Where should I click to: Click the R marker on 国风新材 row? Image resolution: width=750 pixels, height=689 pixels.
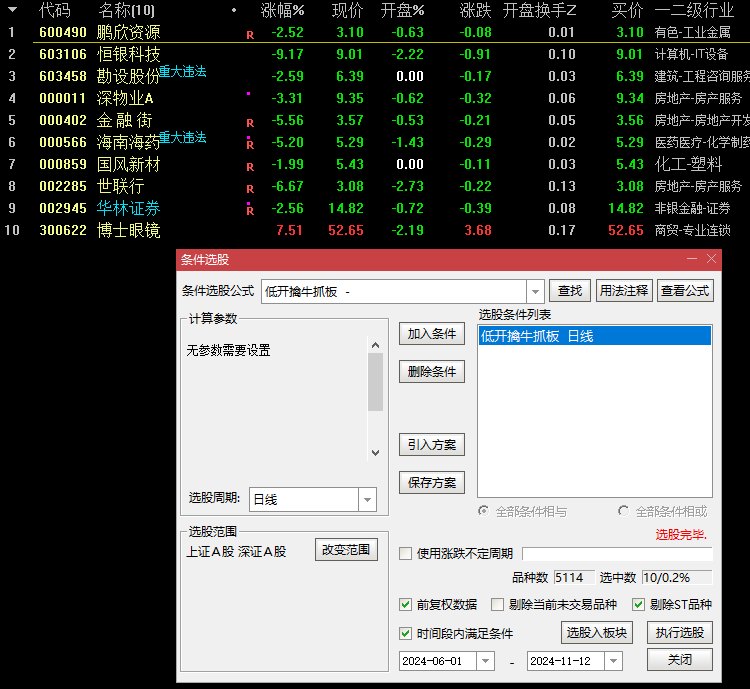(250, 167)
